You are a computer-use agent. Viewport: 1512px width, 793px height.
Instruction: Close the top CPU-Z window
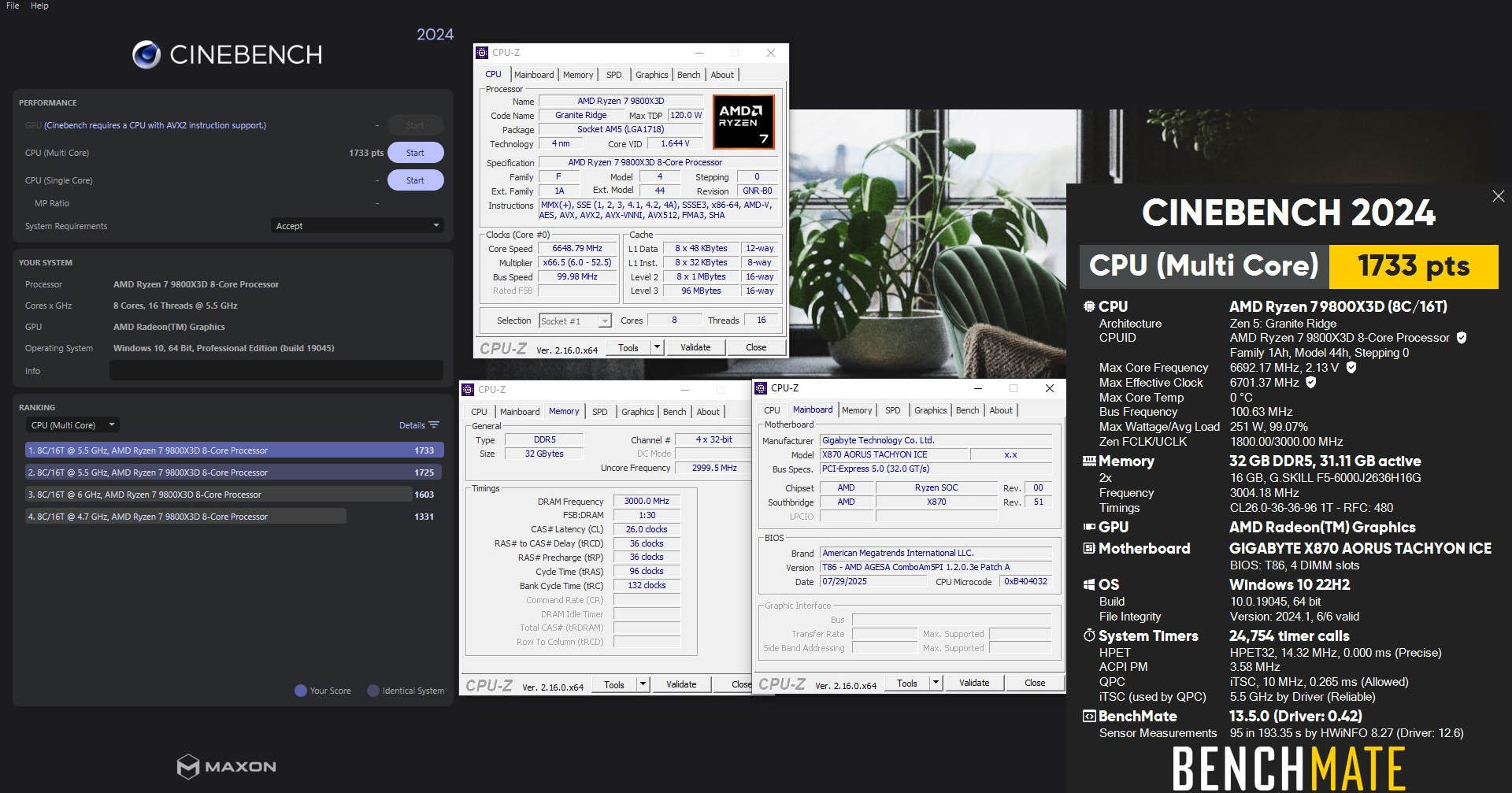coord(771,53)
